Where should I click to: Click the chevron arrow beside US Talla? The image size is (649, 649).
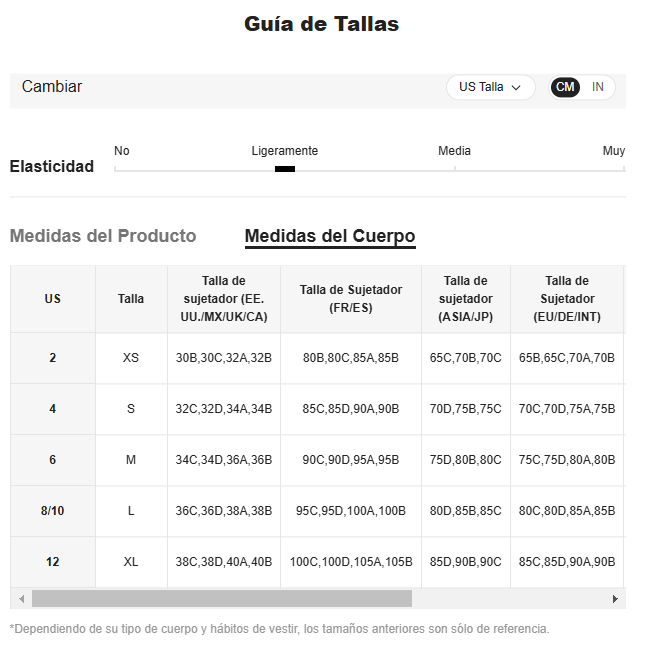[x=516, y=88]
